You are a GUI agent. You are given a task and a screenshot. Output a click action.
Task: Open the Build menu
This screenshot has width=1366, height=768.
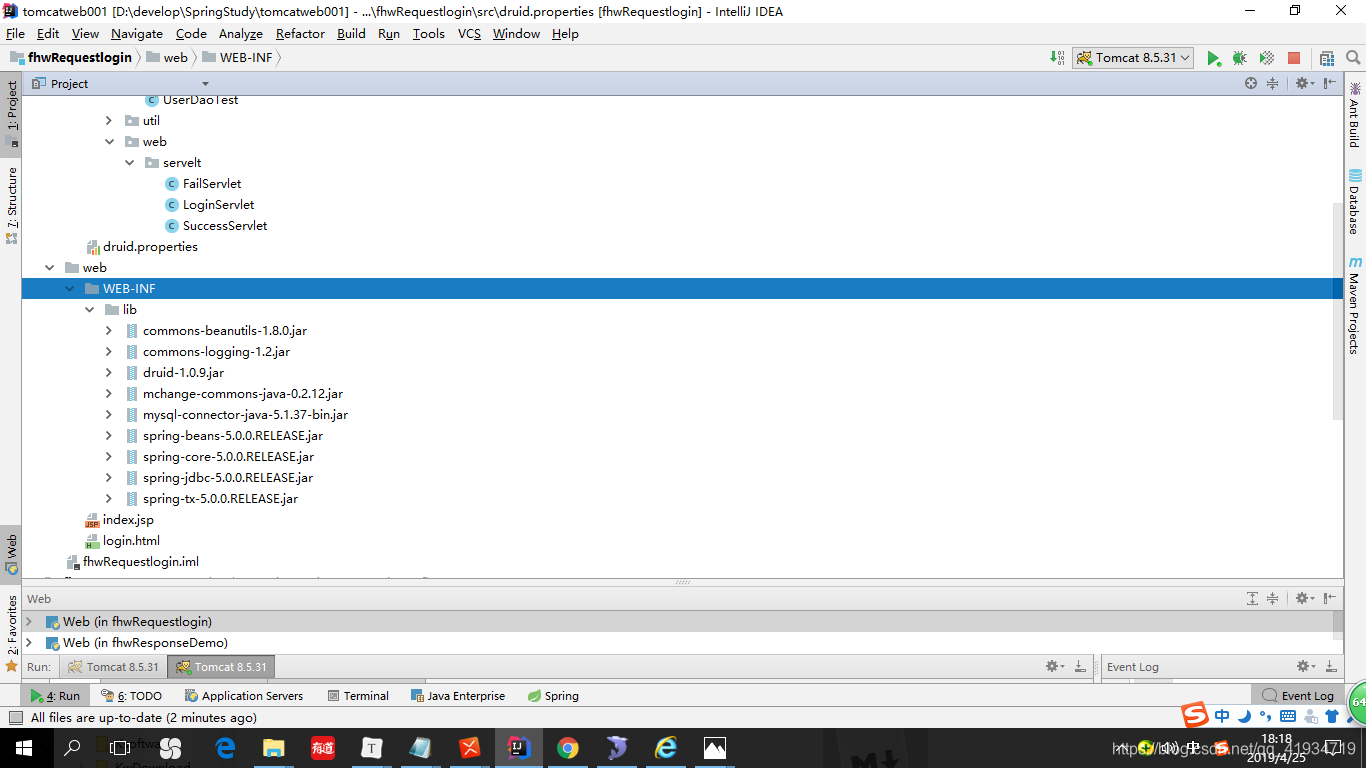click(x=351, y=33)
